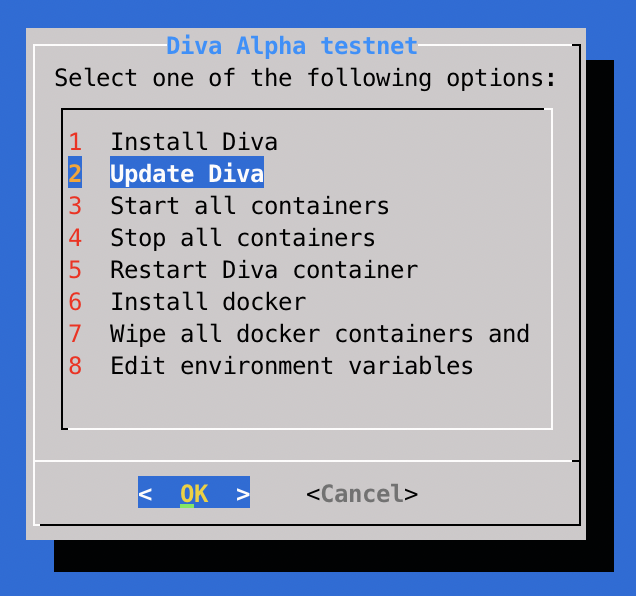
Task: Click the highlighted number 2 tag
Action: pos(75,174)
